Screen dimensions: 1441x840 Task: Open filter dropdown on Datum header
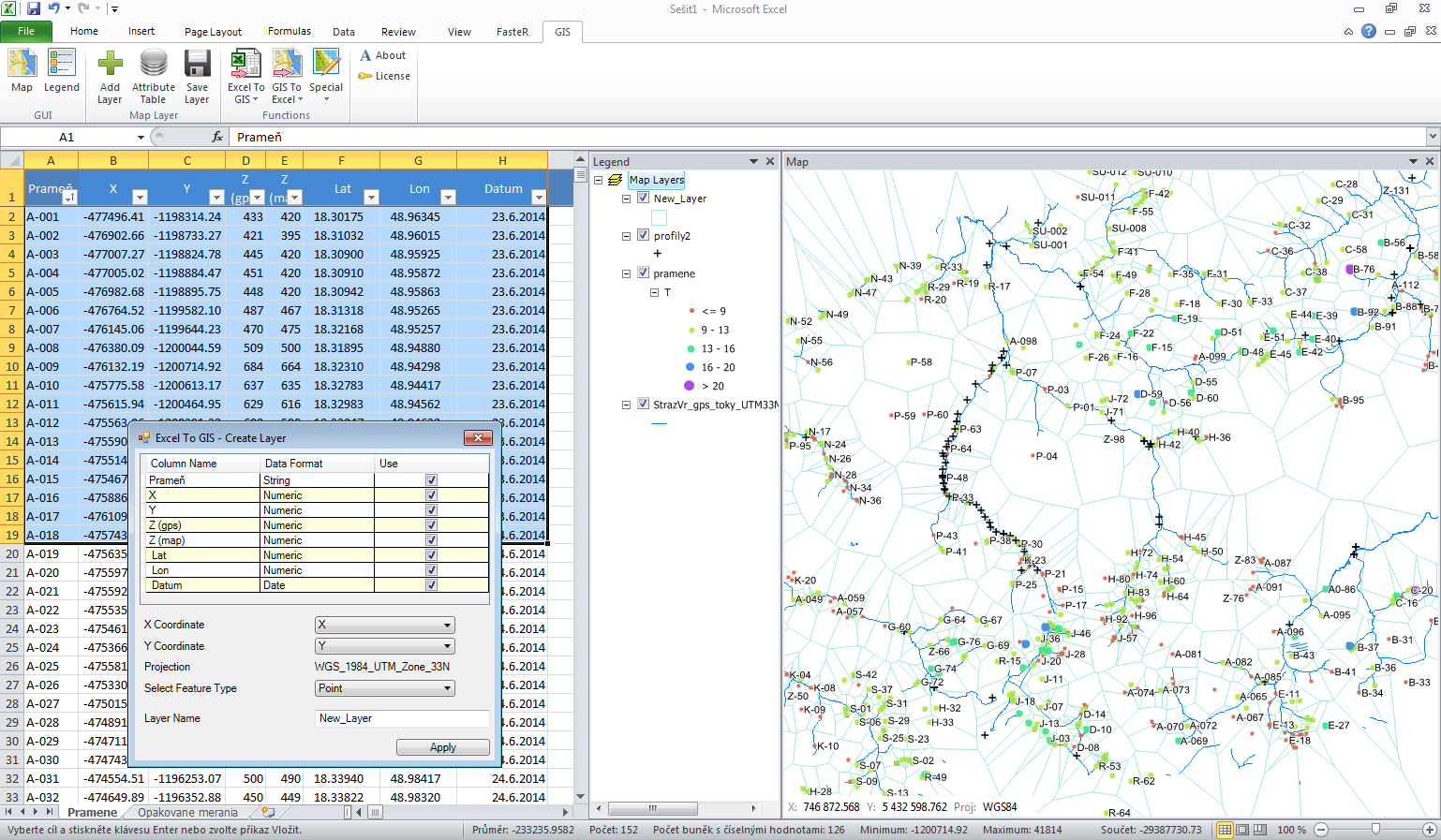click(x=539, y=197)
